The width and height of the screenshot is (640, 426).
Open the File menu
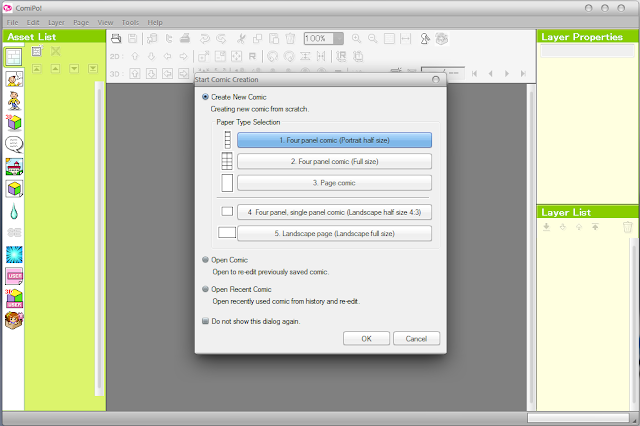pyautogui.click(x=12, y=22)
